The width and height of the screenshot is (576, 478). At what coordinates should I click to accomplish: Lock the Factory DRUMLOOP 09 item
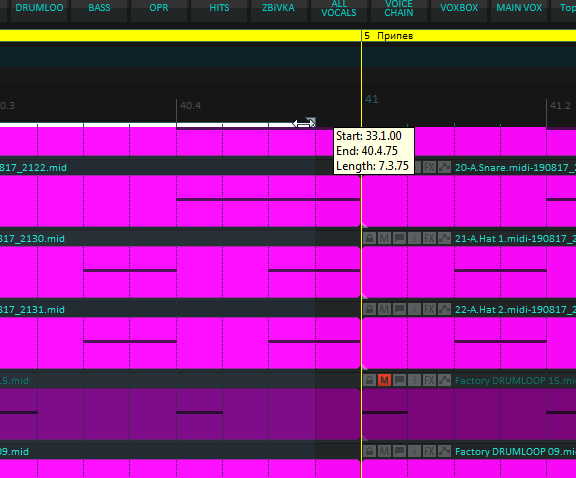[369, 451]
